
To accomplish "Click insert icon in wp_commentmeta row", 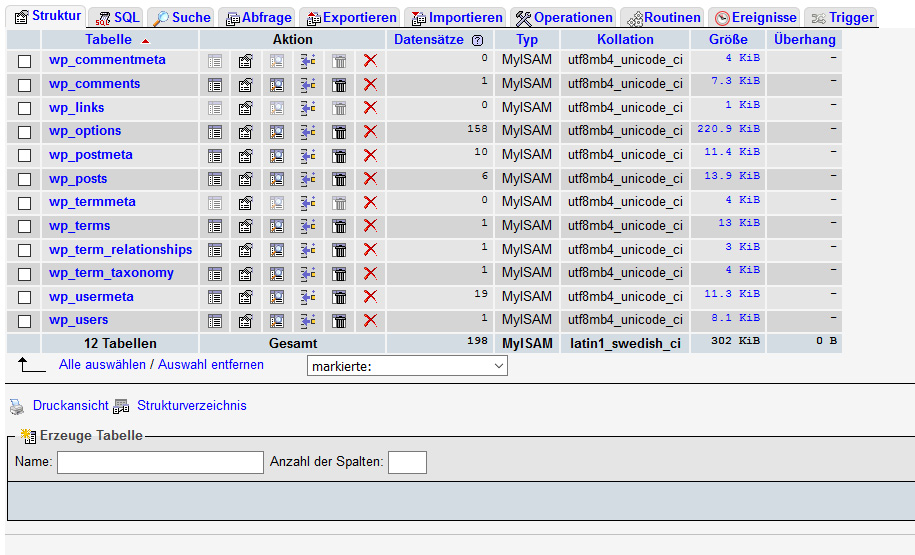I will pos(308,61).
